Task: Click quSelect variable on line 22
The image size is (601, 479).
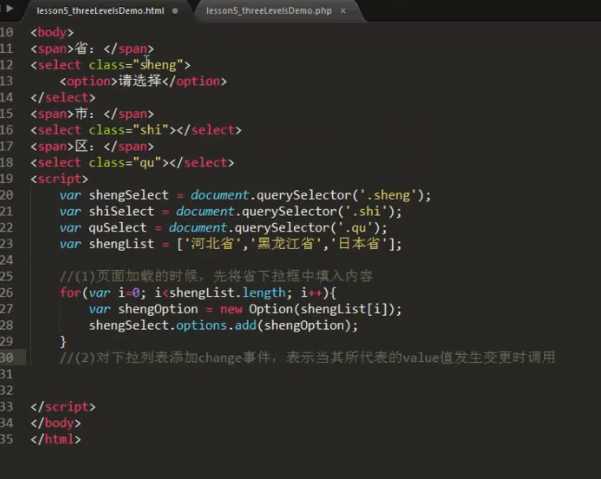Action: [118, 228]
